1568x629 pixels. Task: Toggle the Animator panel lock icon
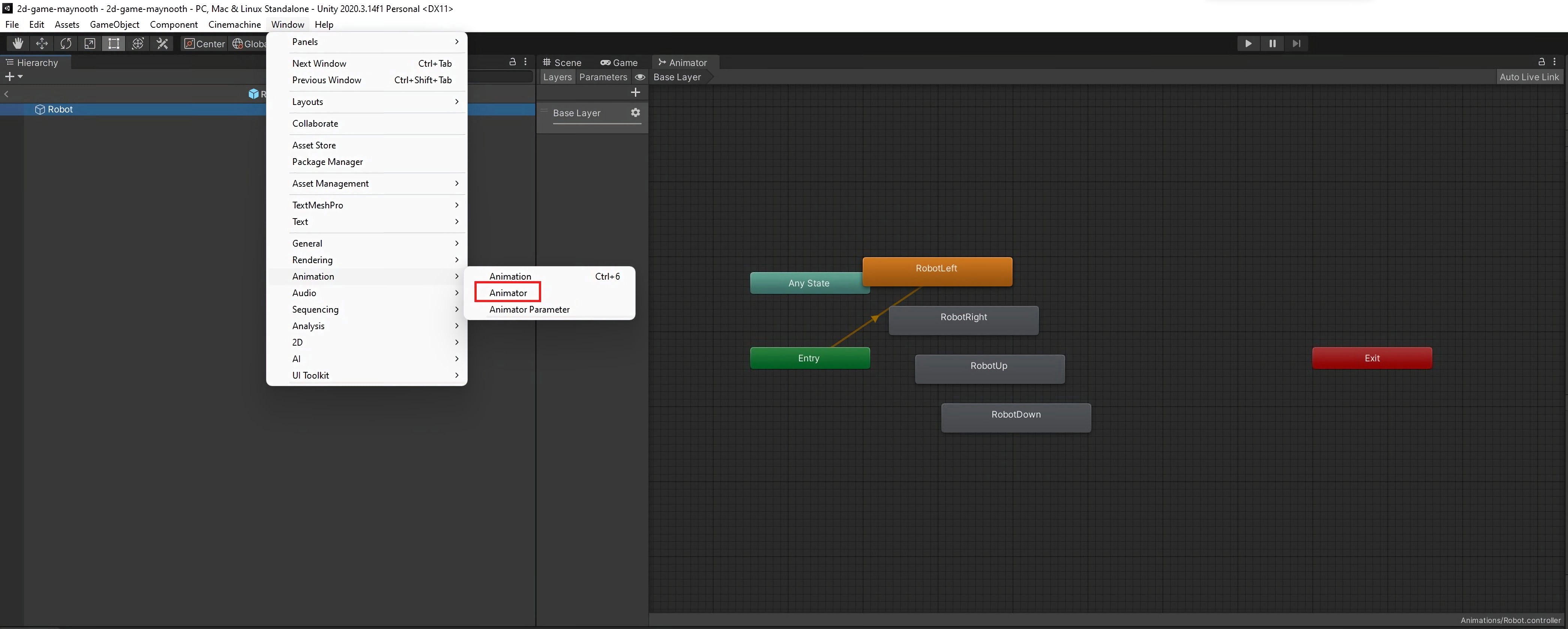[x=1542, y=62]
